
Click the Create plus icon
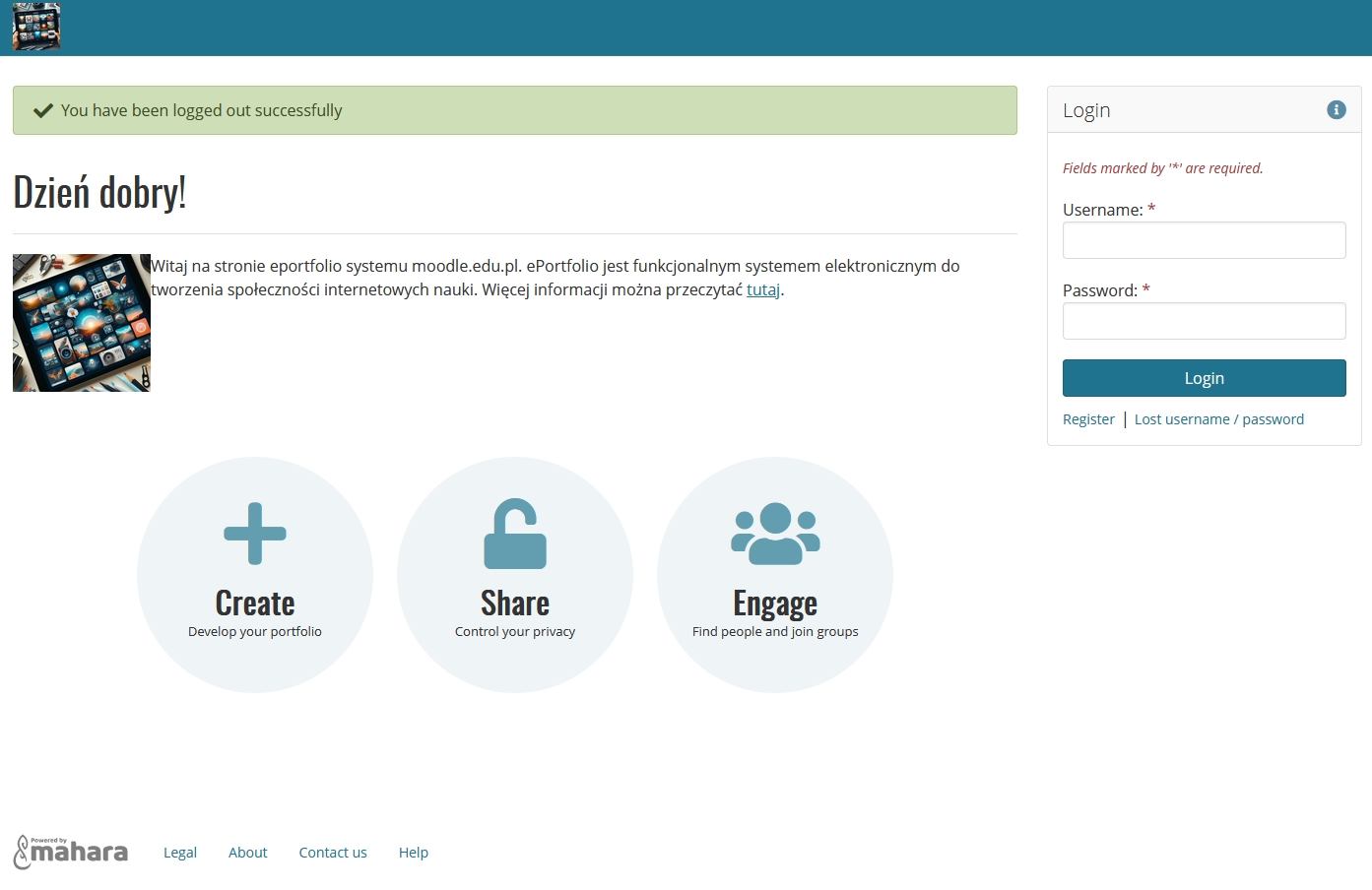point(255,534)
